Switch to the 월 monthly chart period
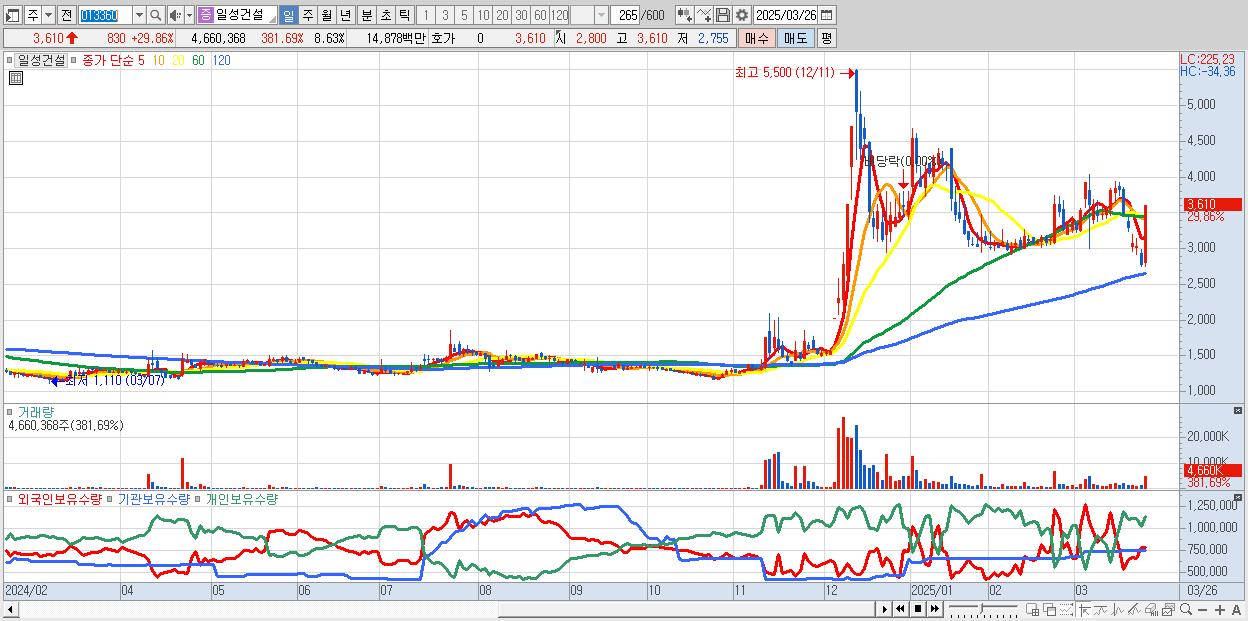Screen dimensions: 1248x621 point(326,15)
